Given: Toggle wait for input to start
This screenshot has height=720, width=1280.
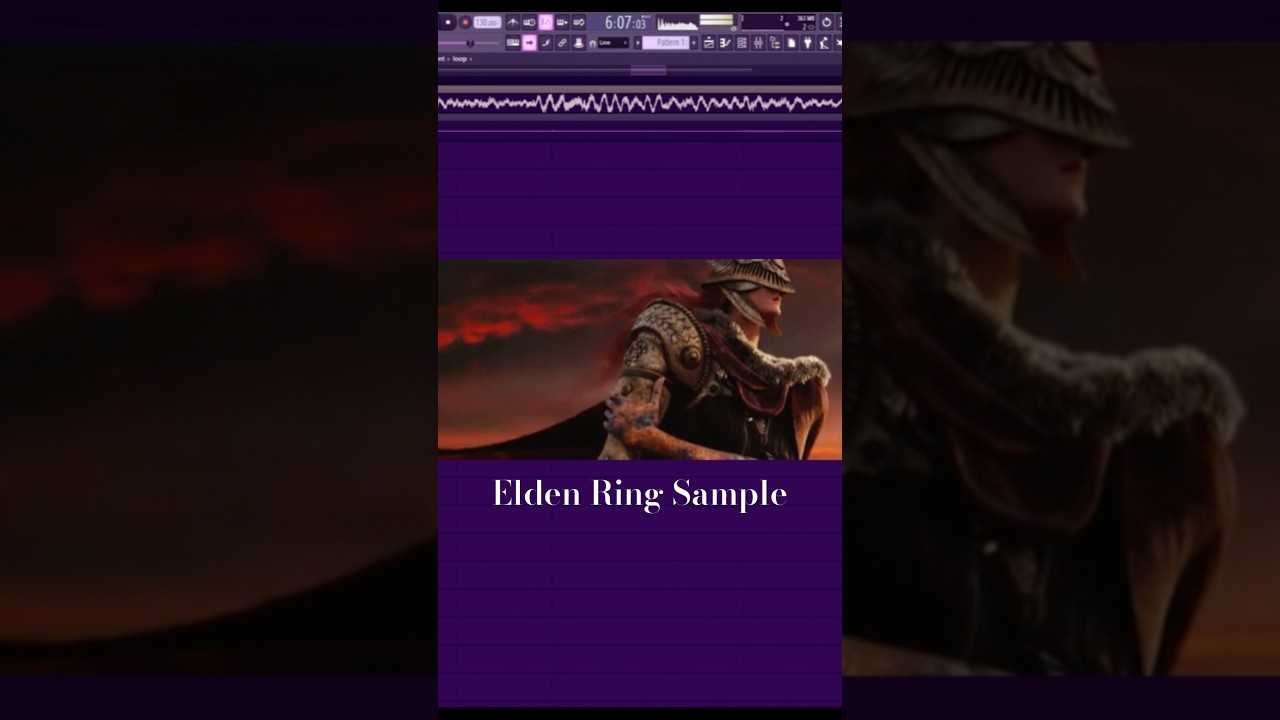Looking at the screenshot, I should [x=529, y=22].
